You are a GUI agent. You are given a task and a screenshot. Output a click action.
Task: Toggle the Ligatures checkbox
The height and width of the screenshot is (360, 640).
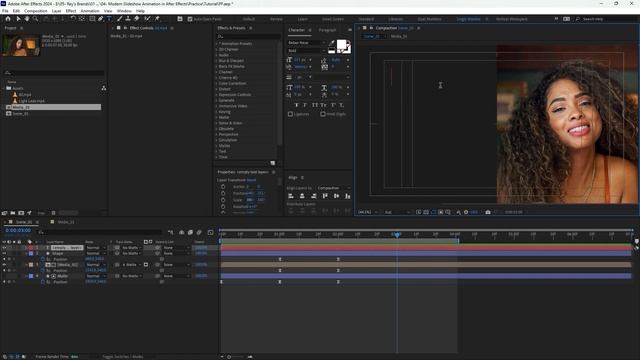click(290, 114)
